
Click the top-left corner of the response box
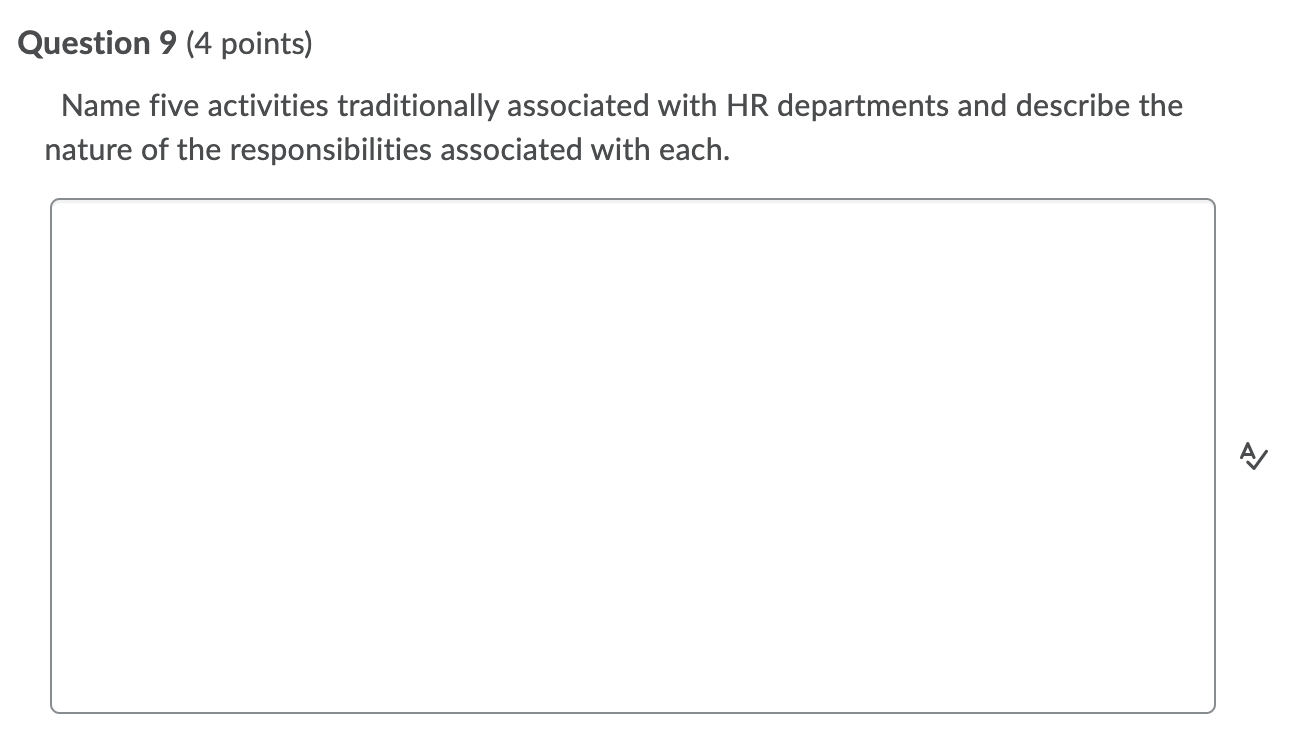coord(58,202)
